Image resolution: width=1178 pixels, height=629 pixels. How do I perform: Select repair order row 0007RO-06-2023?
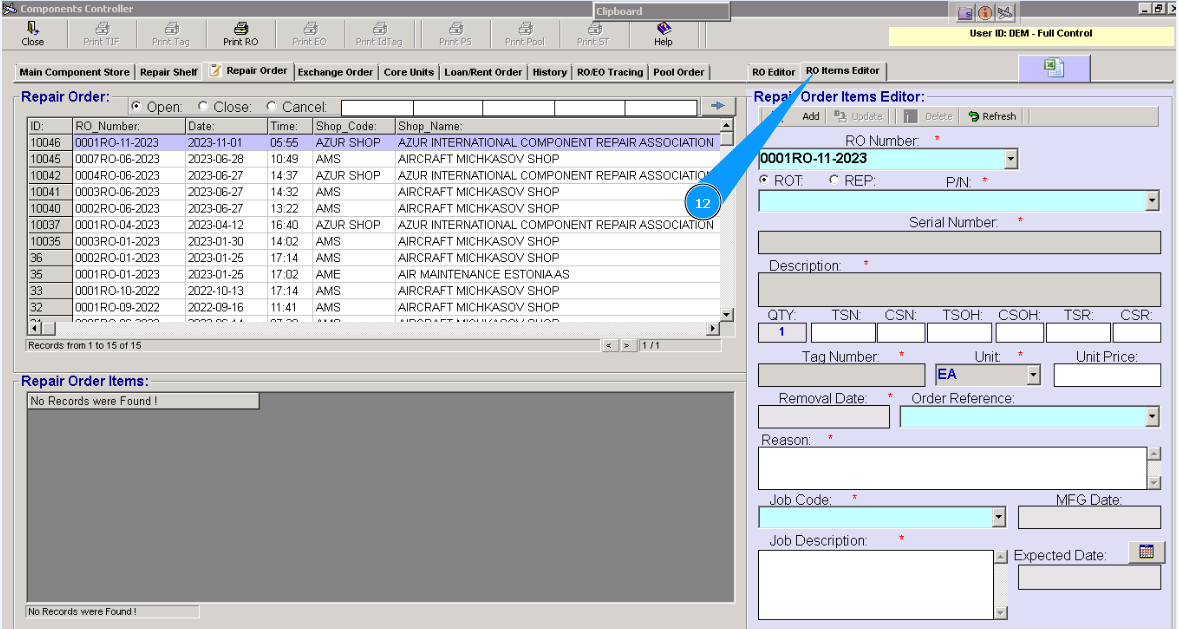pyautogui.click(x=116, y=159)
